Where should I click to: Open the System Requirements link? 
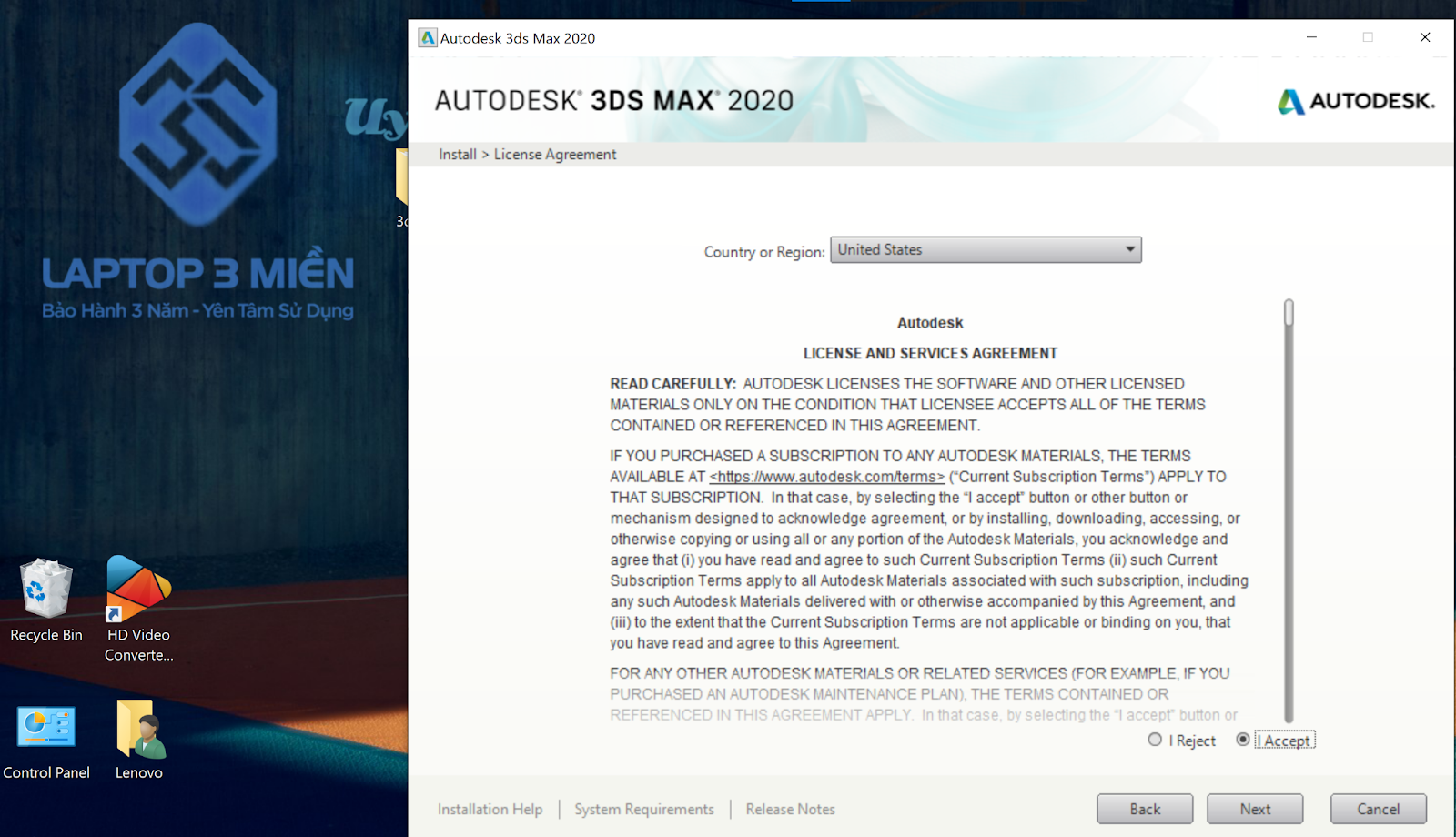coord(643,809)
